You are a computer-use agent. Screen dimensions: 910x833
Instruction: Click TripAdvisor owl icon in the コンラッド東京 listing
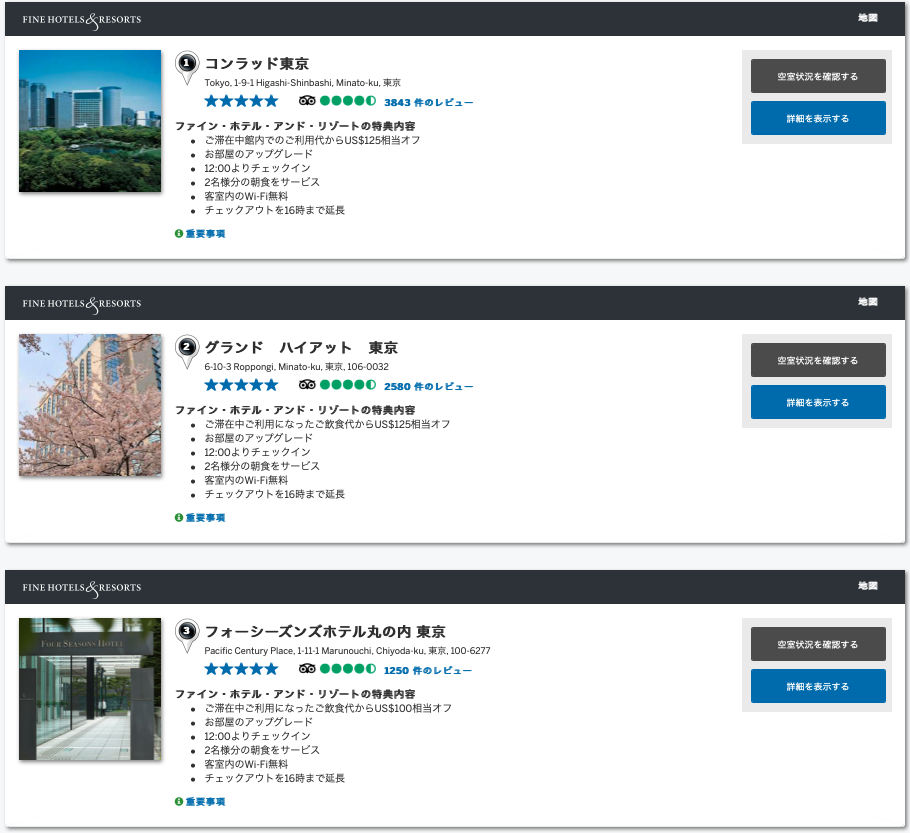click(307, 101)
